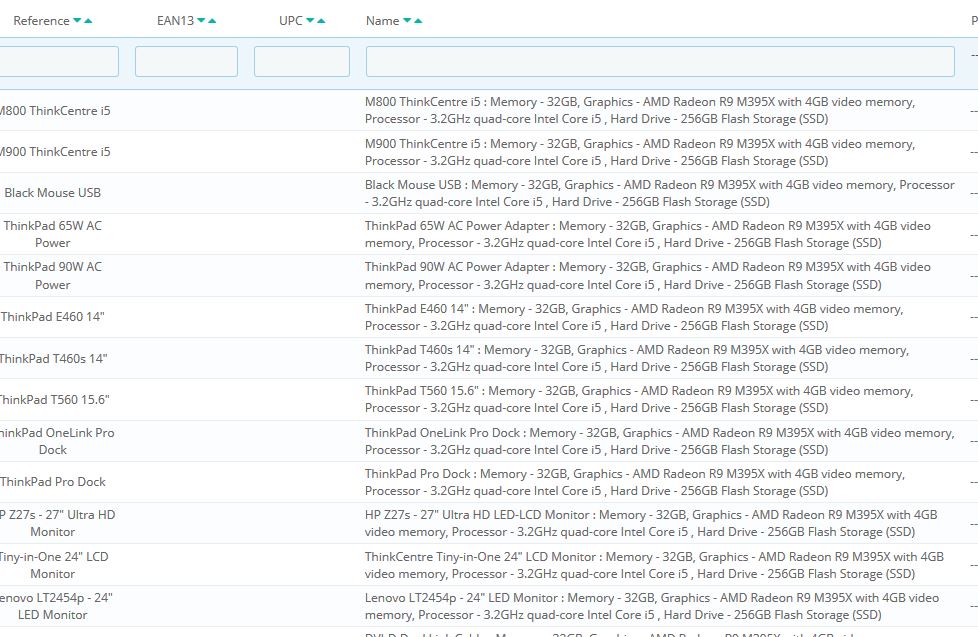Viewport: 978px width, 637px height.
Task: Select ThinkPad OneLink Pro Dock reference
Action: [57, 441]
